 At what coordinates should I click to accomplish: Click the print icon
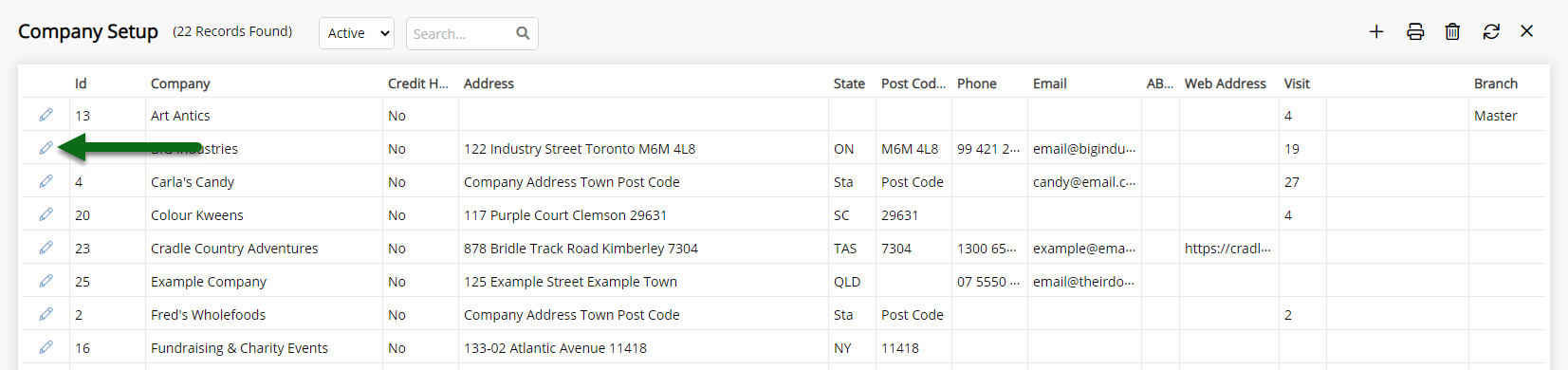pos(1415,31)
